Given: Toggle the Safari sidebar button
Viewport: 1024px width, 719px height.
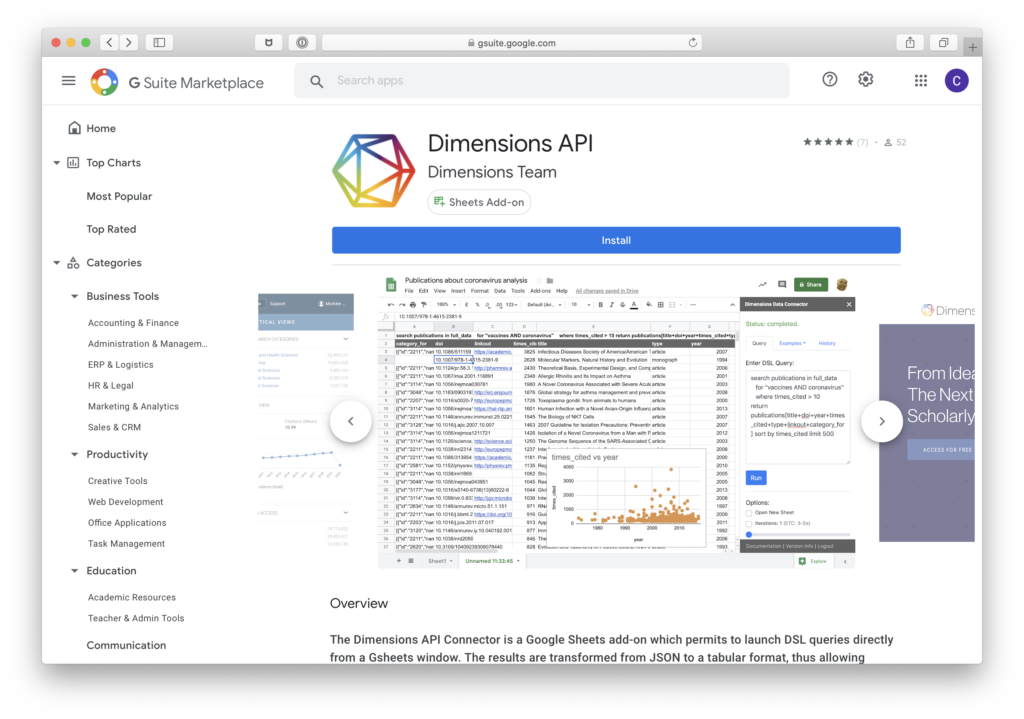Looking at the screenshot, I should (x=158, y=43).
